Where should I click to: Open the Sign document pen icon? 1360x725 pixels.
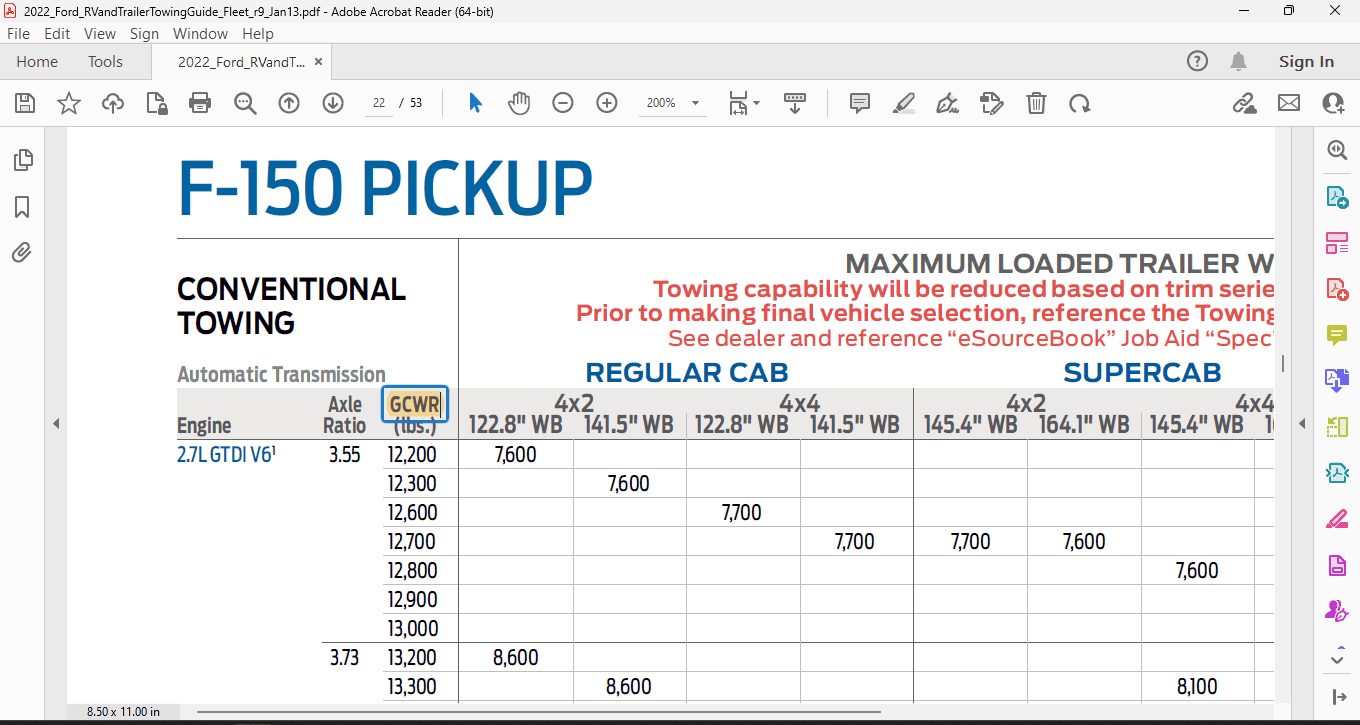tap(947, 103)
